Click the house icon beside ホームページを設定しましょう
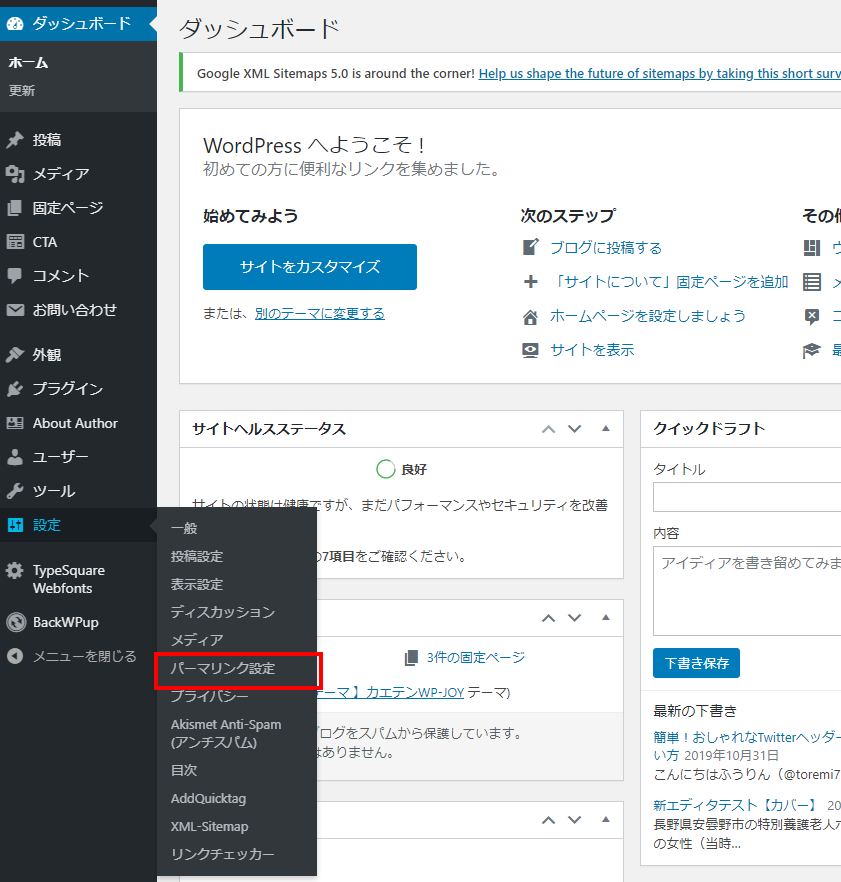Viewport: 841px width, 882px height. click(530, 317)
